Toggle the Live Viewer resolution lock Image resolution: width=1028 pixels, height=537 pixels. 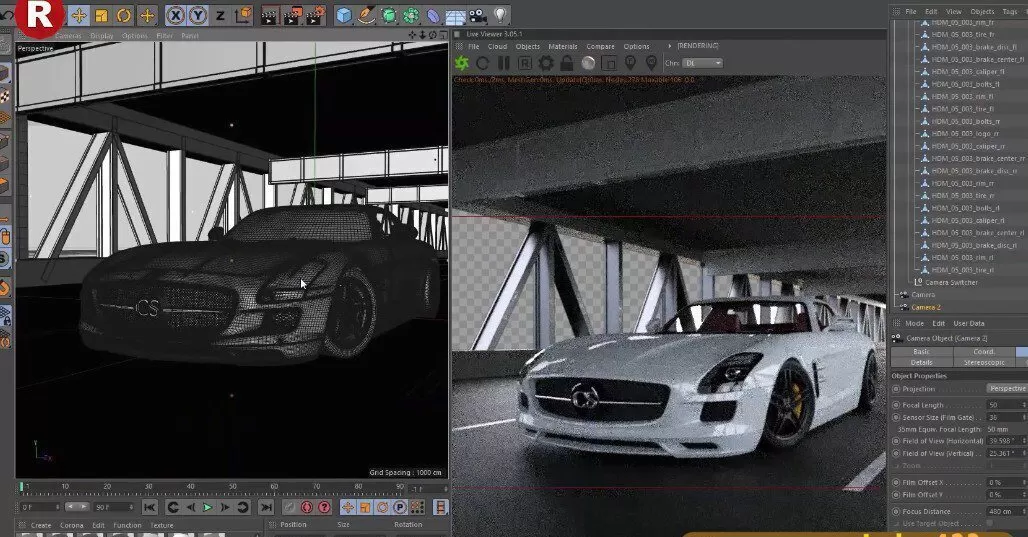(568, 63)
